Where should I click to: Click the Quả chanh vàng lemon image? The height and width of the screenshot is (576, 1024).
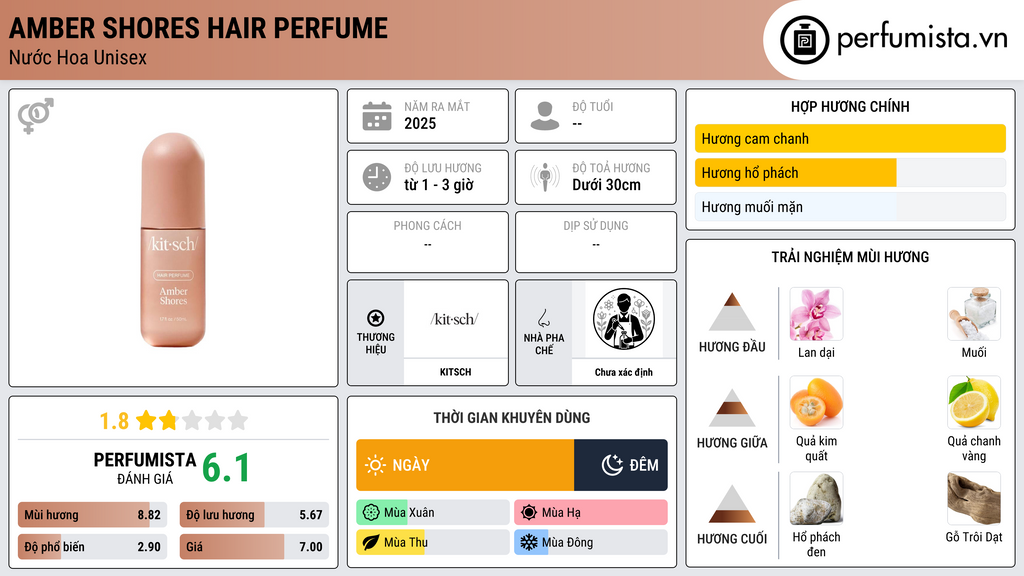point(974,402)
